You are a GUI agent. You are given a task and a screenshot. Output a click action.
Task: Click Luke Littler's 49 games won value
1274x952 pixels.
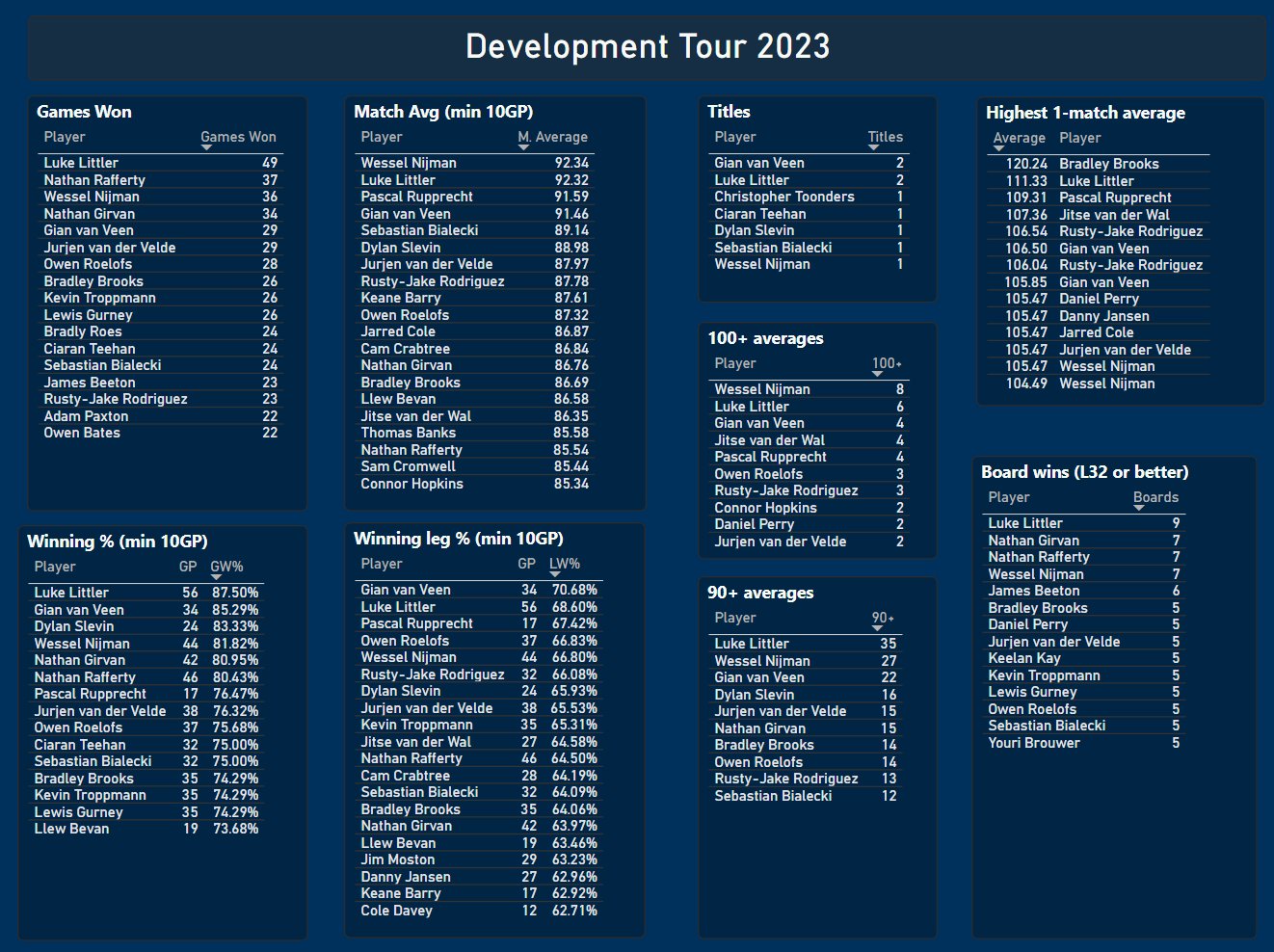270,163
